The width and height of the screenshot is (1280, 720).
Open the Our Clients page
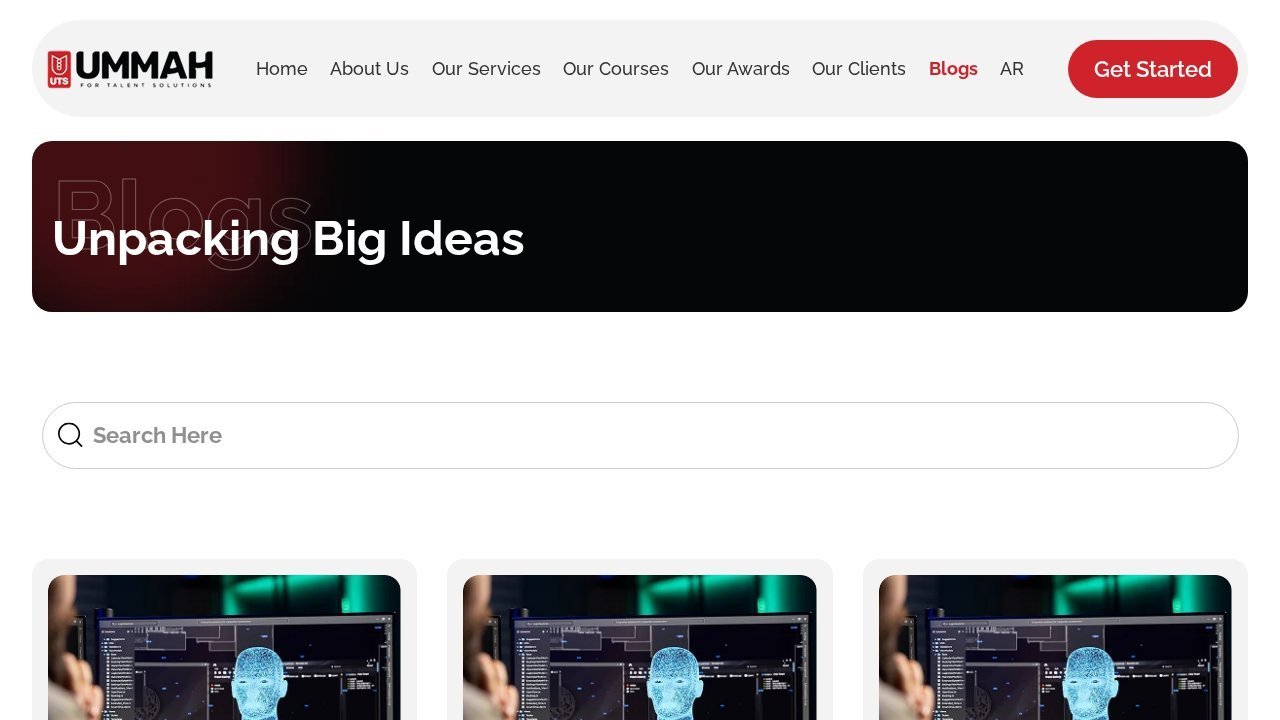[859, 69]
